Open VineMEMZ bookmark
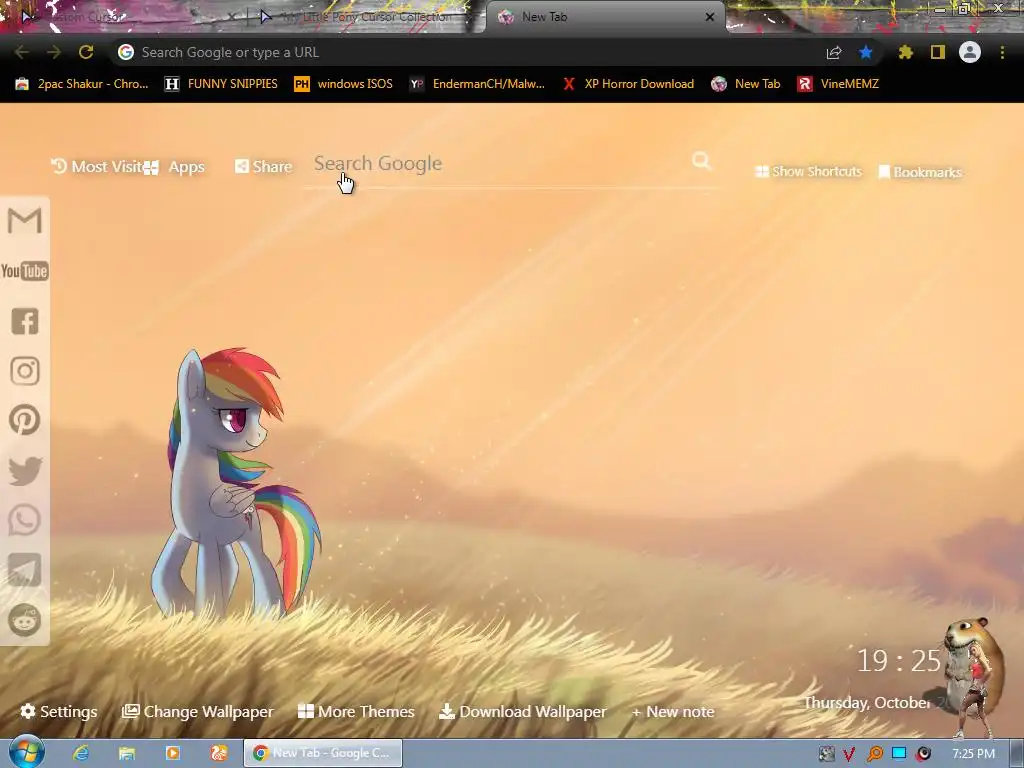 click(x=838, y=84)
